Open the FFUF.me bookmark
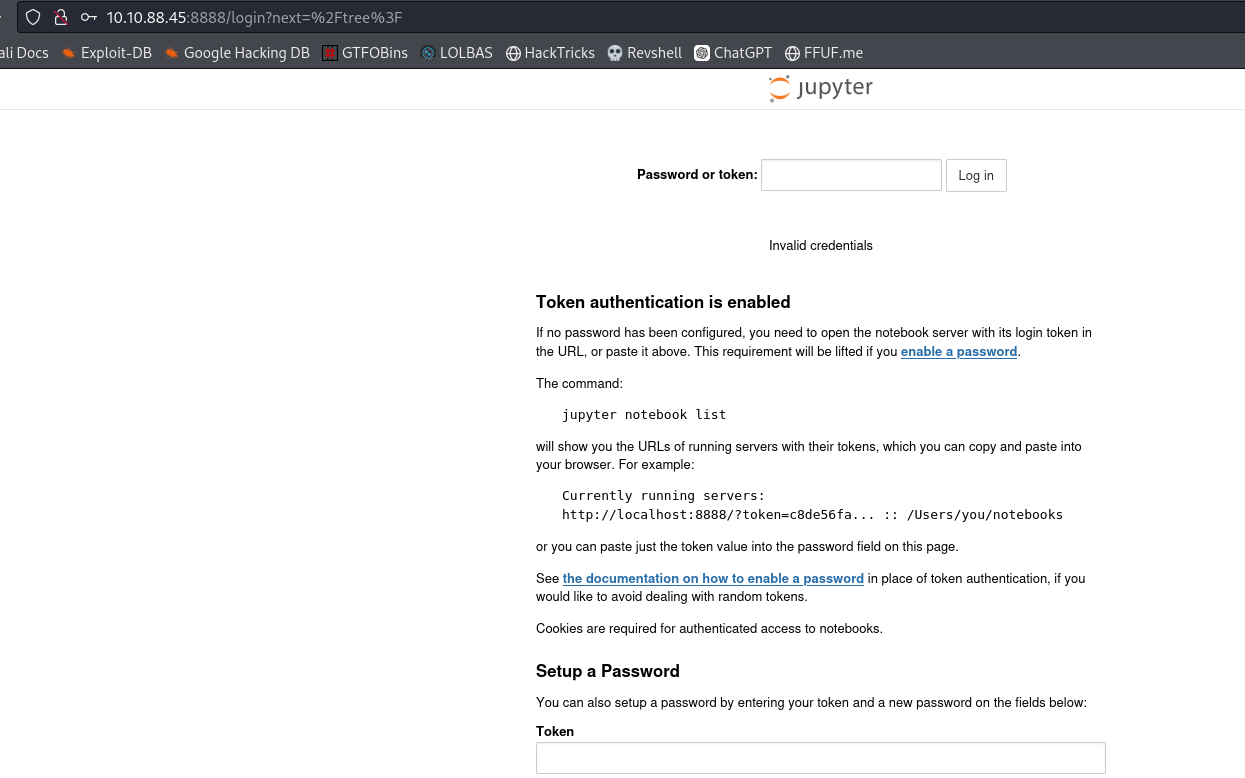Viewport: 1245px width, 778px height. [824, 53]
